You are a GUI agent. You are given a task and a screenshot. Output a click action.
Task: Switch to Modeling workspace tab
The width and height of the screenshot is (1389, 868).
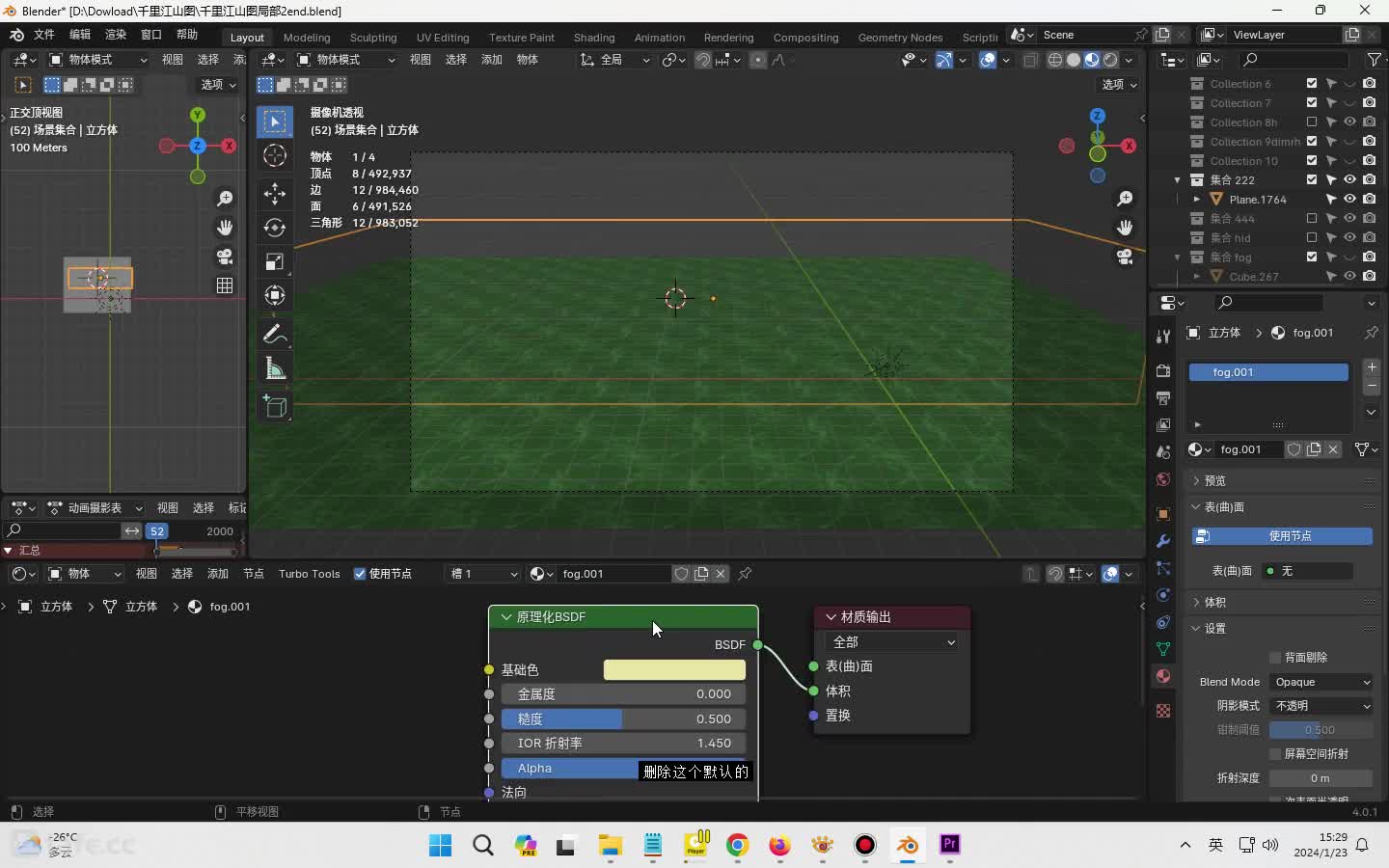pos(307,38)
